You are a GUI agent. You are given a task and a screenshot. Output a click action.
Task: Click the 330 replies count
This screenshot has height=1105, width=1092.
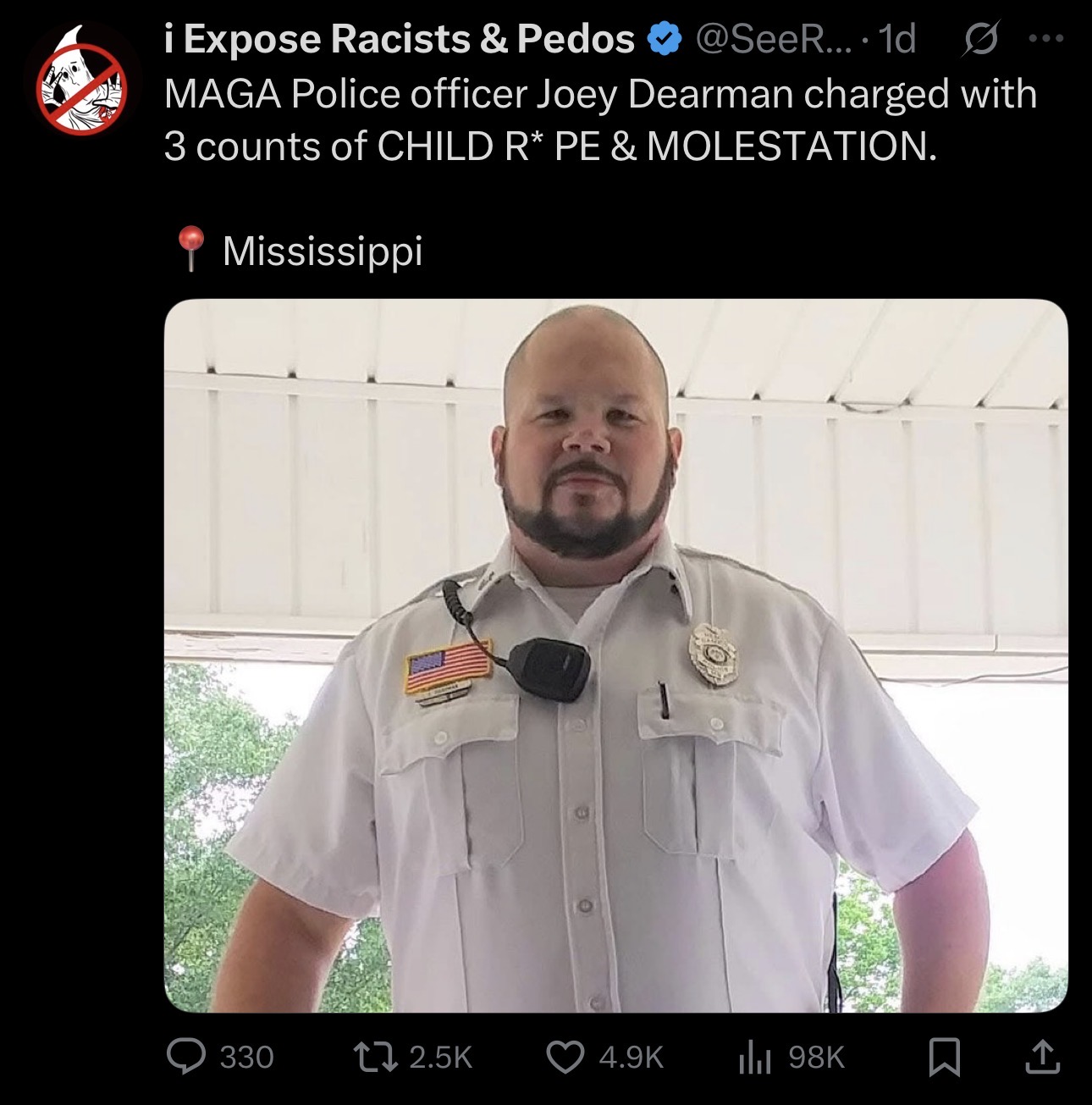point(246,1058)
